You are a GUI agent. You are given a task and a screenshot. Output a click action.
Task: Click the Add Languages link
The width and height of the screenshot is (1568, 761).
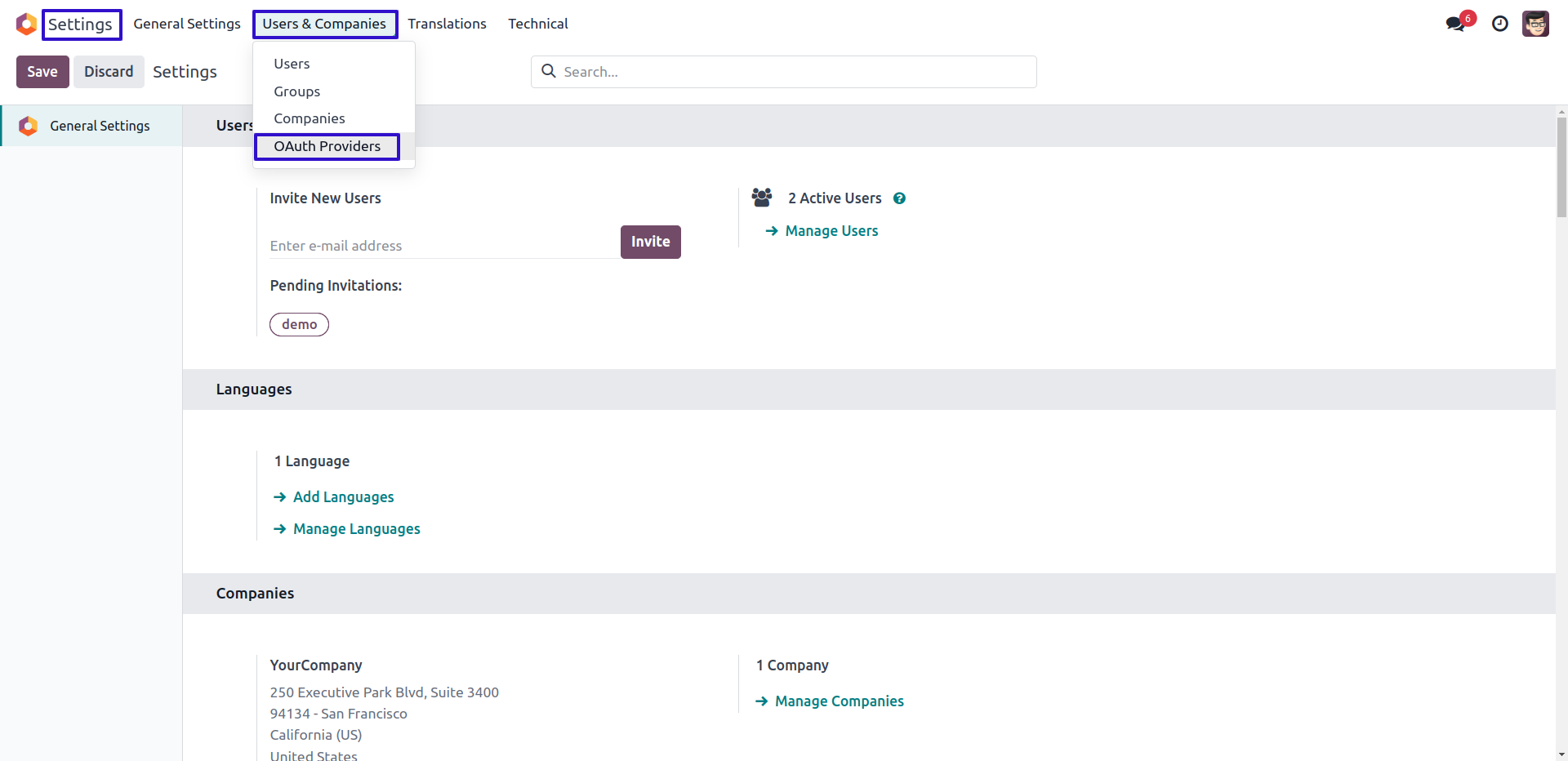[343, 497]
